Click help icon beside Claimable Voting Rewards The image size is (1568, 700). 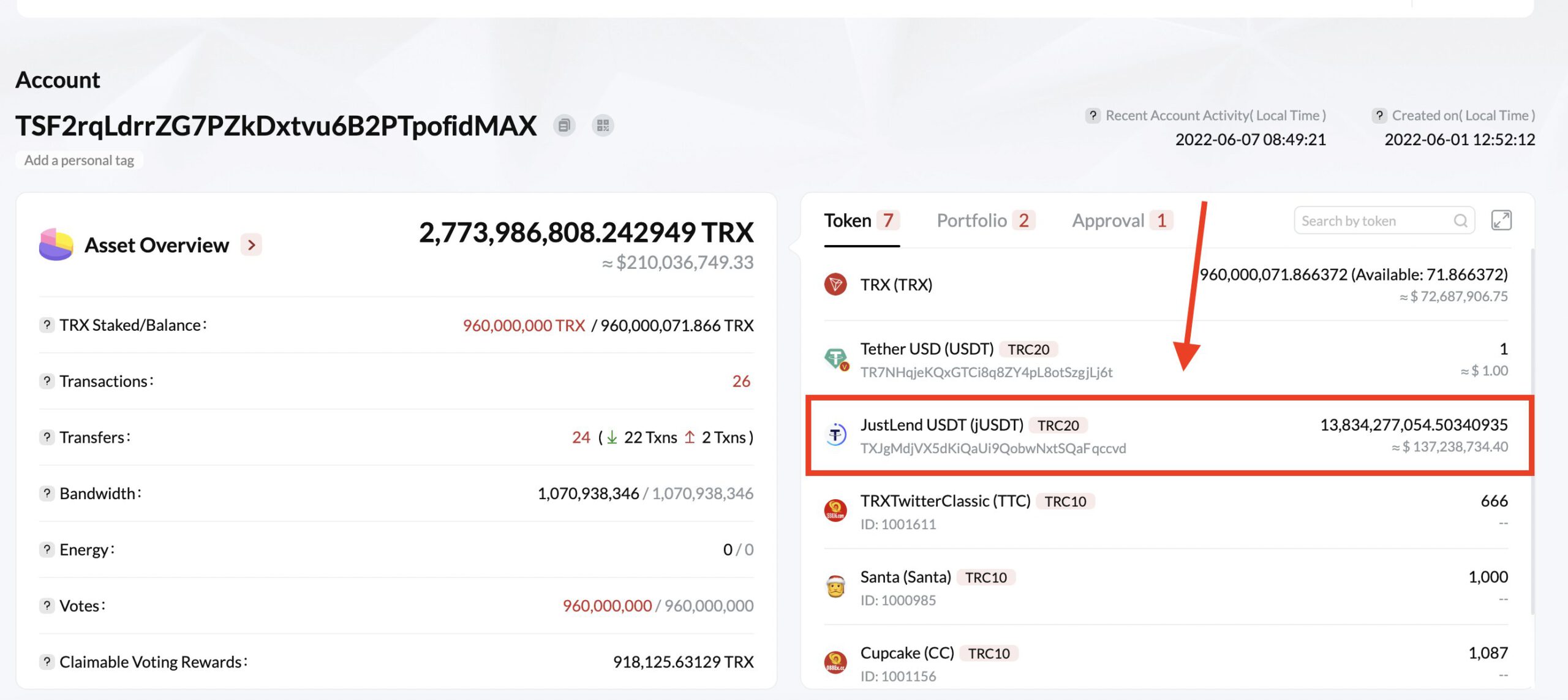click(47, 661)
